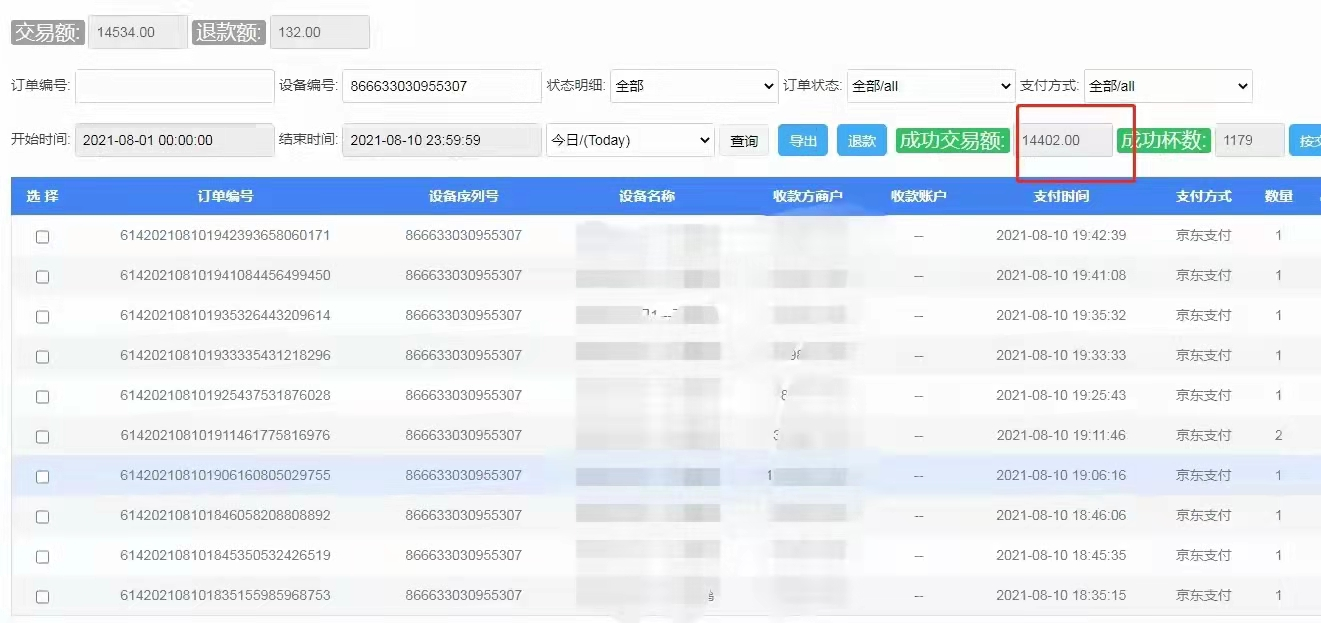The image size is (1321, 623).
Task: Tick checkbox for order 61420210810194239365806​0171
Action: point(42,237)
